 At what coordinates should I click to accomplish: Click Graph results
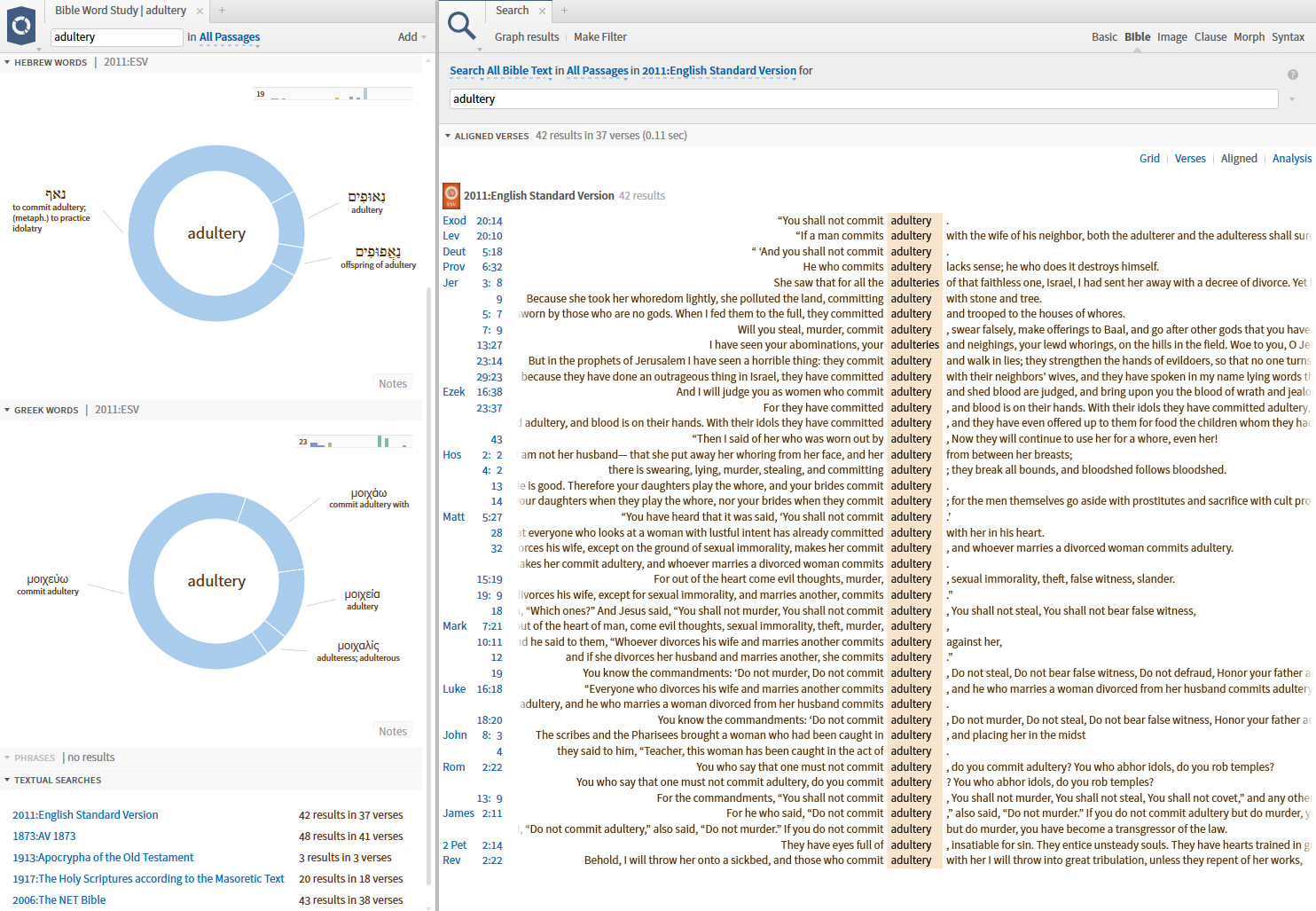point(527,37)
